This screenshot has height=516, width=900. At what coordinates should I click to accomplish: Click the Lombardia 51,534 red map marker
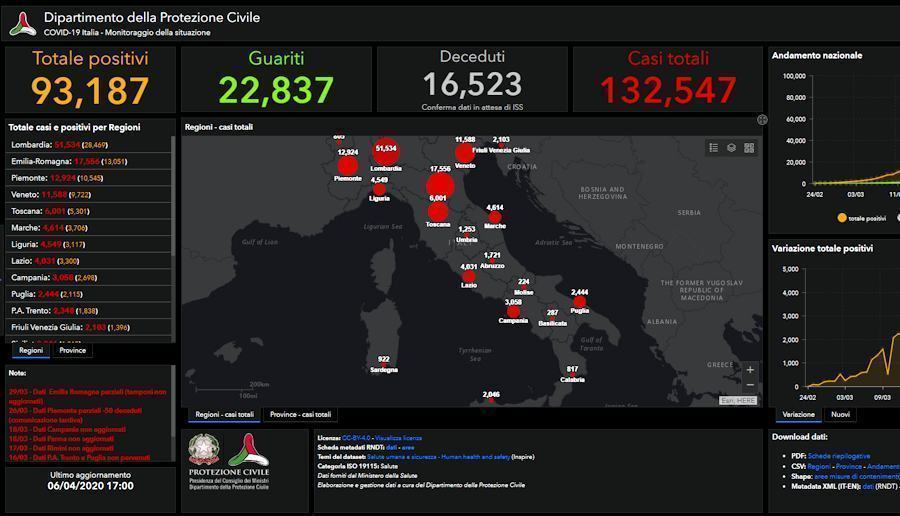click(386, 151)
